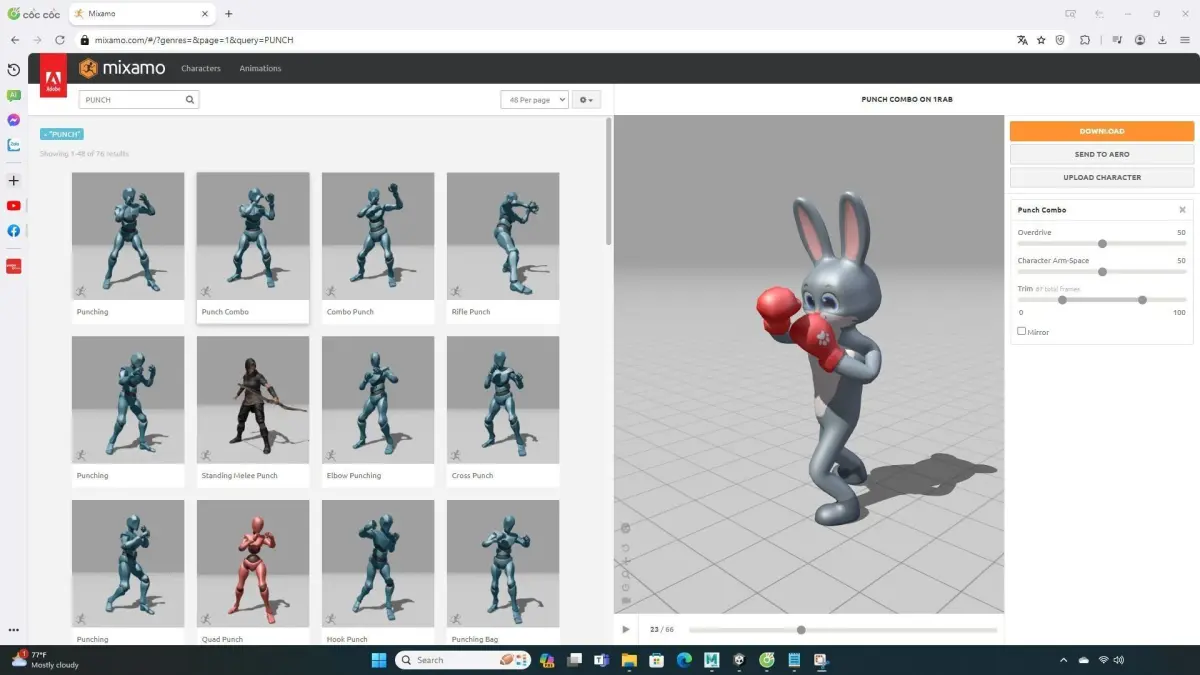Viewport: 1200px width, 675px height.
Task: Click the Trim slider right handle
Action: click(x=1142, y=300)
